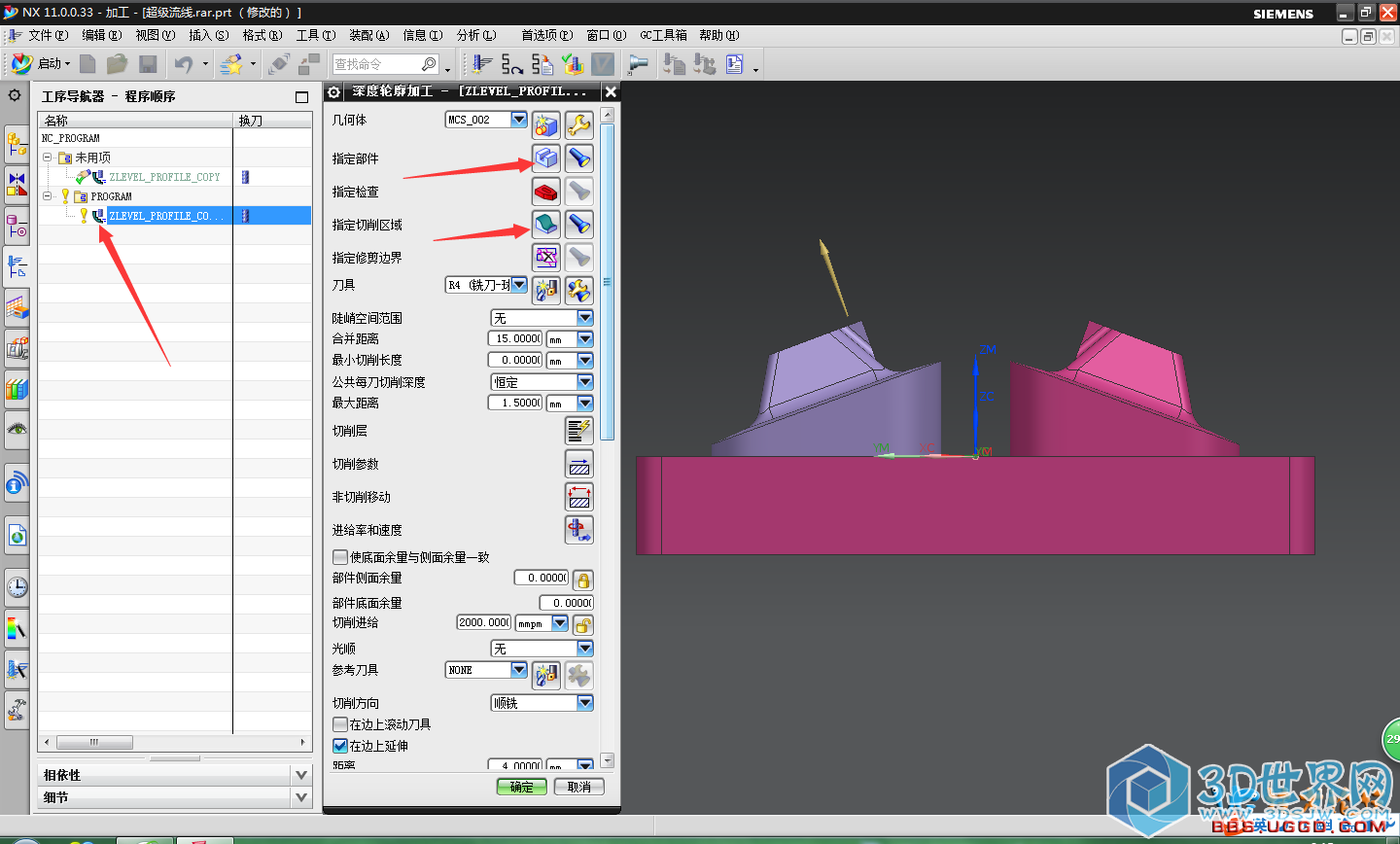1400x844 pixels.
Task: Open the 指定检查 check geometry icon
Action: pos(546,192)
